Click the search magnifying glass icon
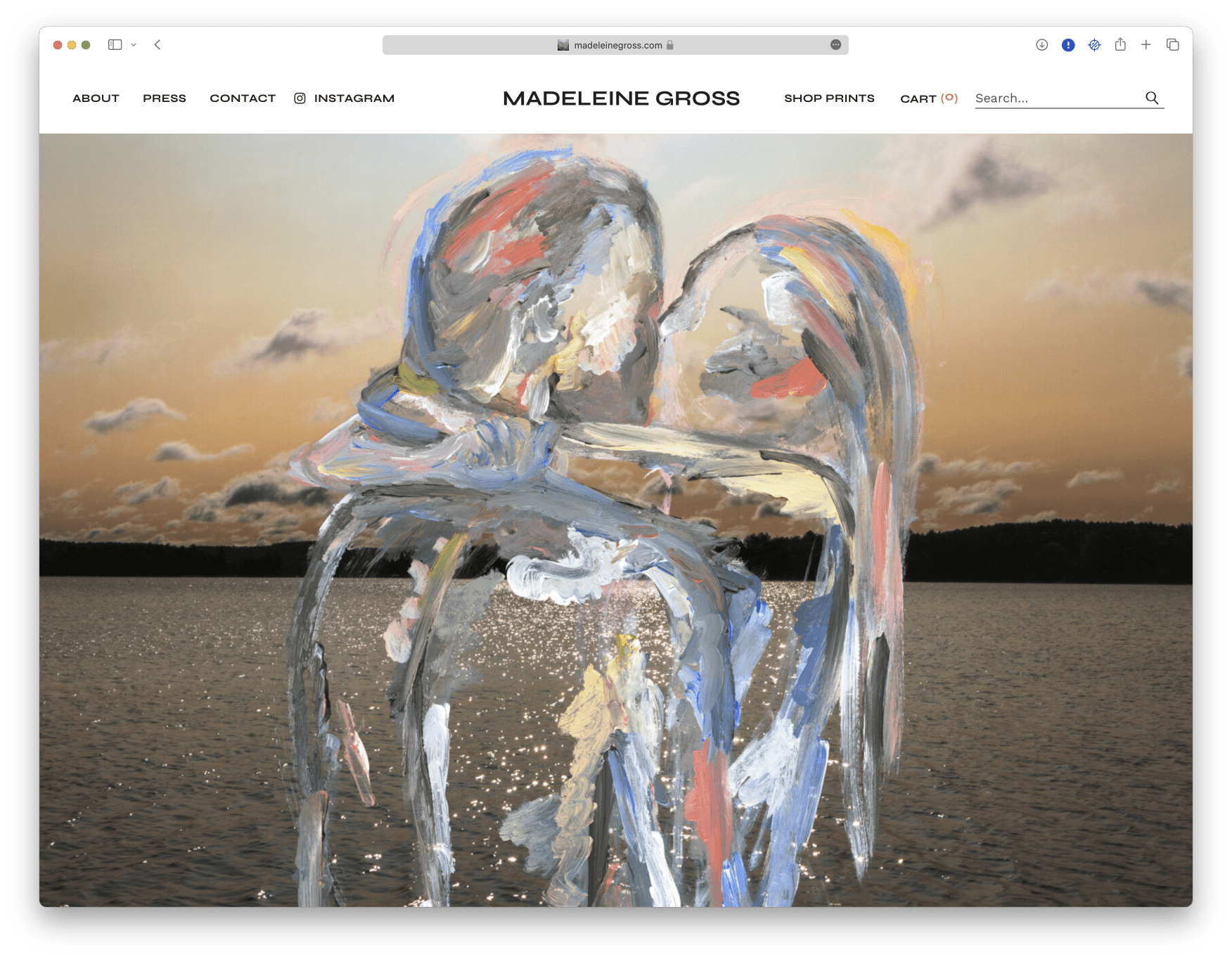Screen dimensions: 1232x959 pos(1152,98)
